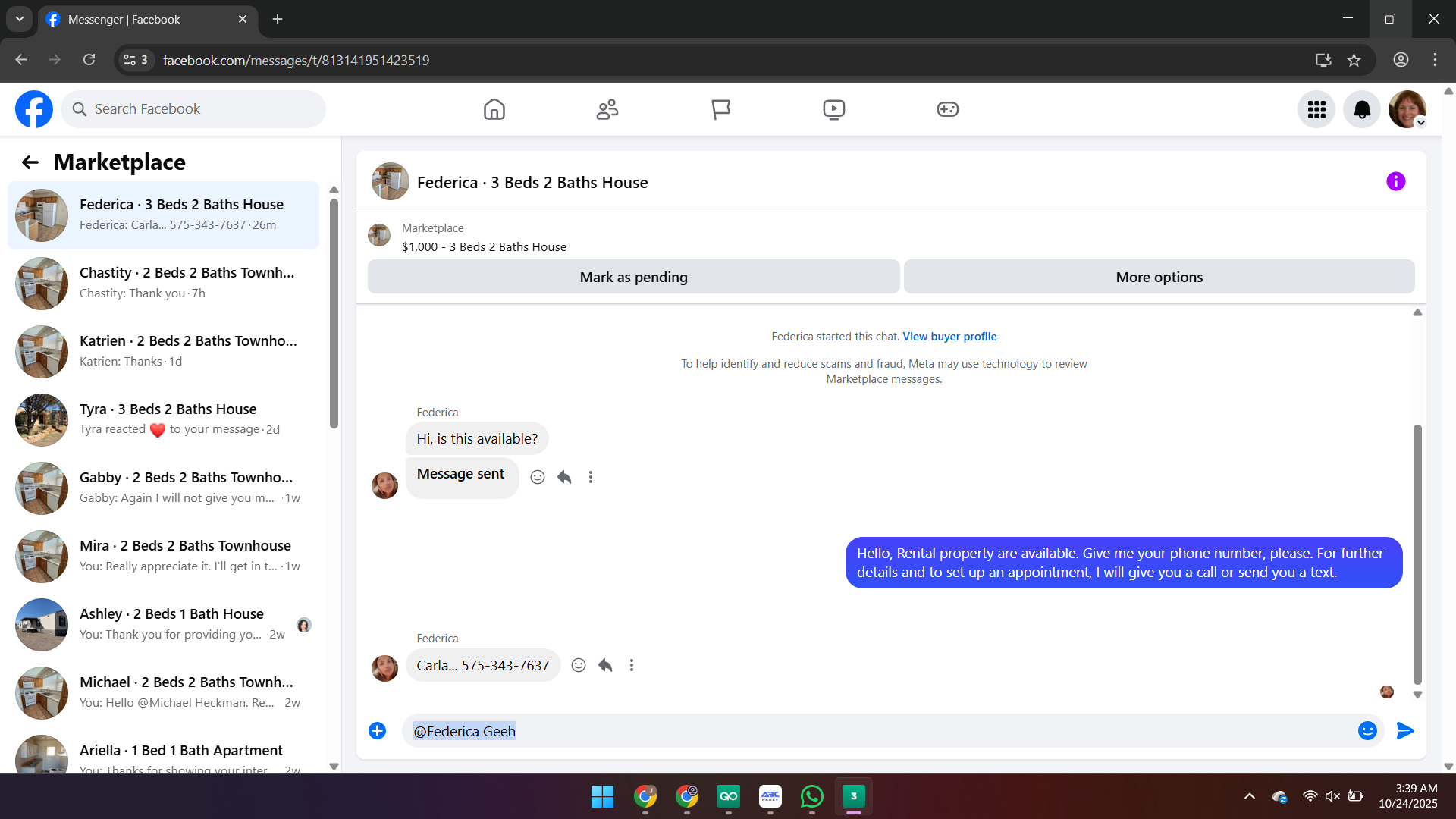Open Mira 2 Beds 2 Baths Townhouse chat
Viewport: 1456px width, 819px height.
point(163,557)
